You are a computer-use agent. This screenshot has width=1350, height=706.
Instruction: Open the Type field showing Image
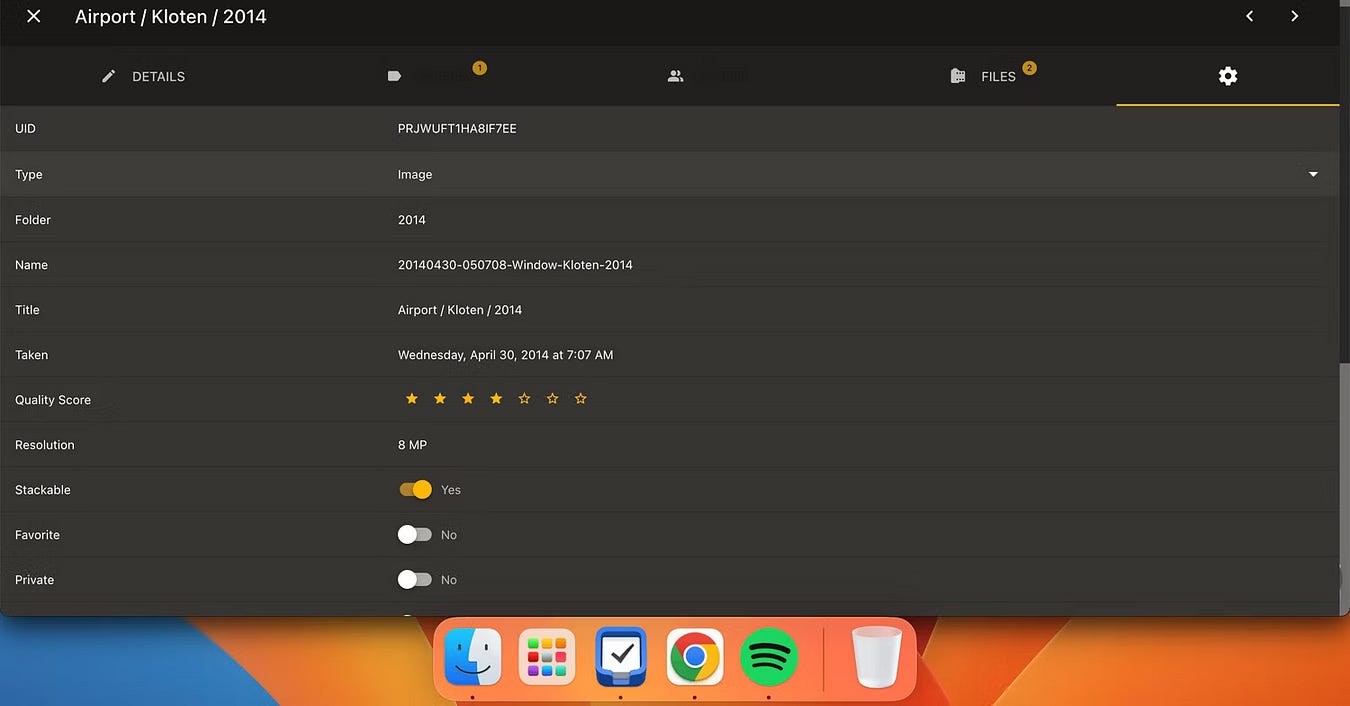tap(415, 174)
